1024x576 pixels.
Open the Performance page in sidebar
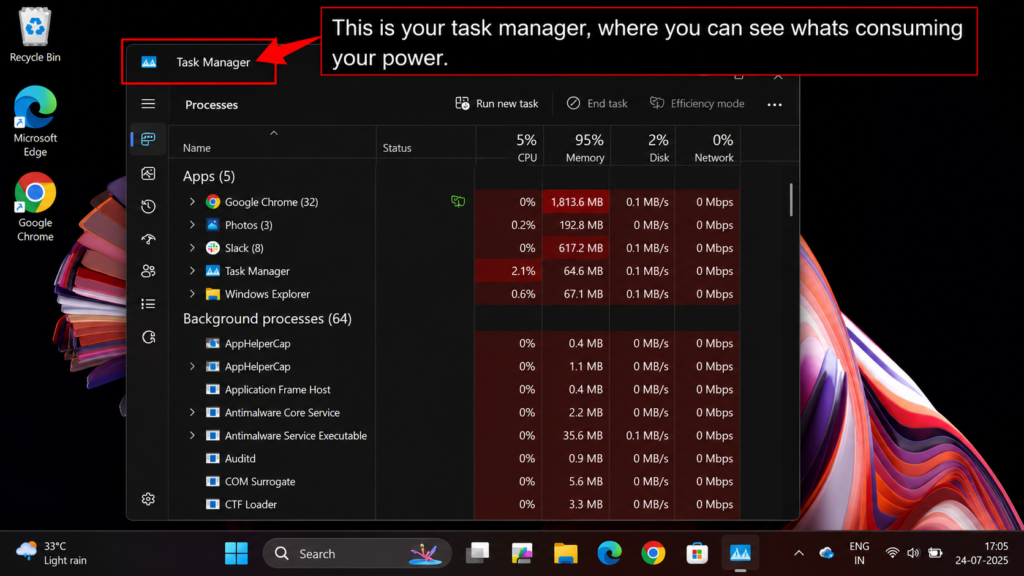(x=148, y=173)
